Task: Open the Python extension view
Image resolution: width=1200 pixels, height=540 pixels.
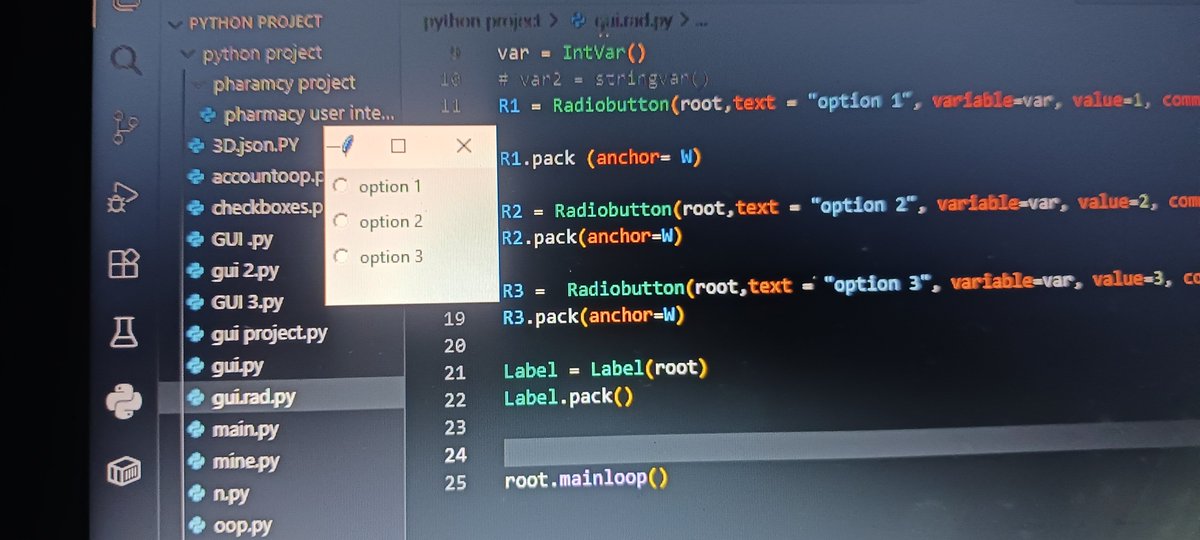Action: tap(124, 401)
